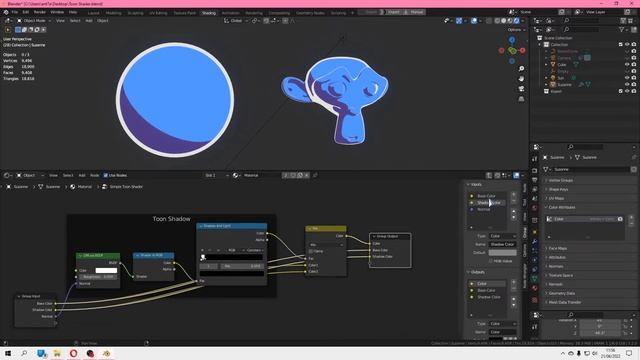Image resolution: width=640 pixels, height=360 pixels.
Task: Open the ColorRamp Constant interpolation dropdown
Action: tap(254, 250)
